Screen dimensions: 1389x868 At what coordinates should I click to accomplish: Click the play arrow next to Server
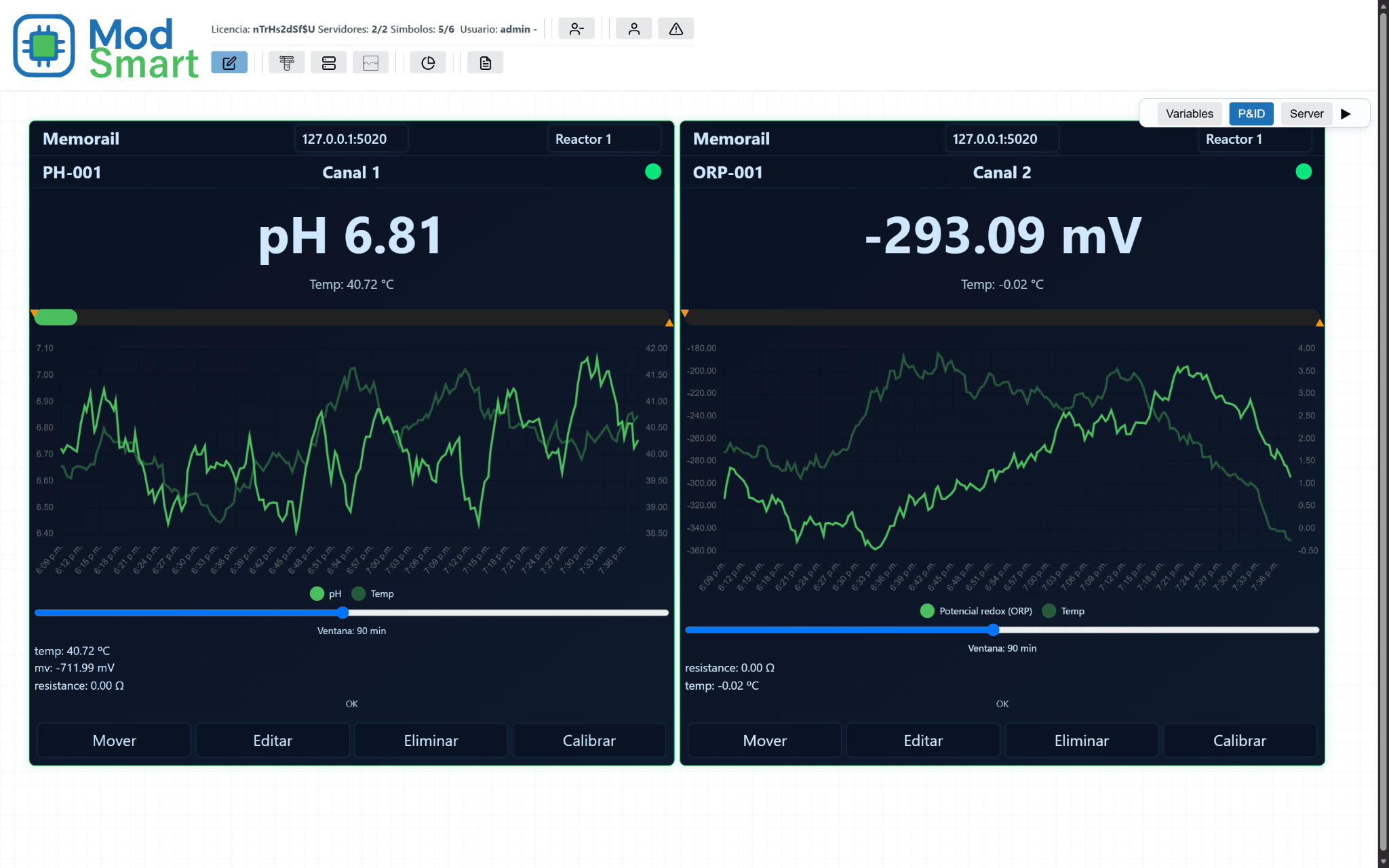pos(1346,114)
